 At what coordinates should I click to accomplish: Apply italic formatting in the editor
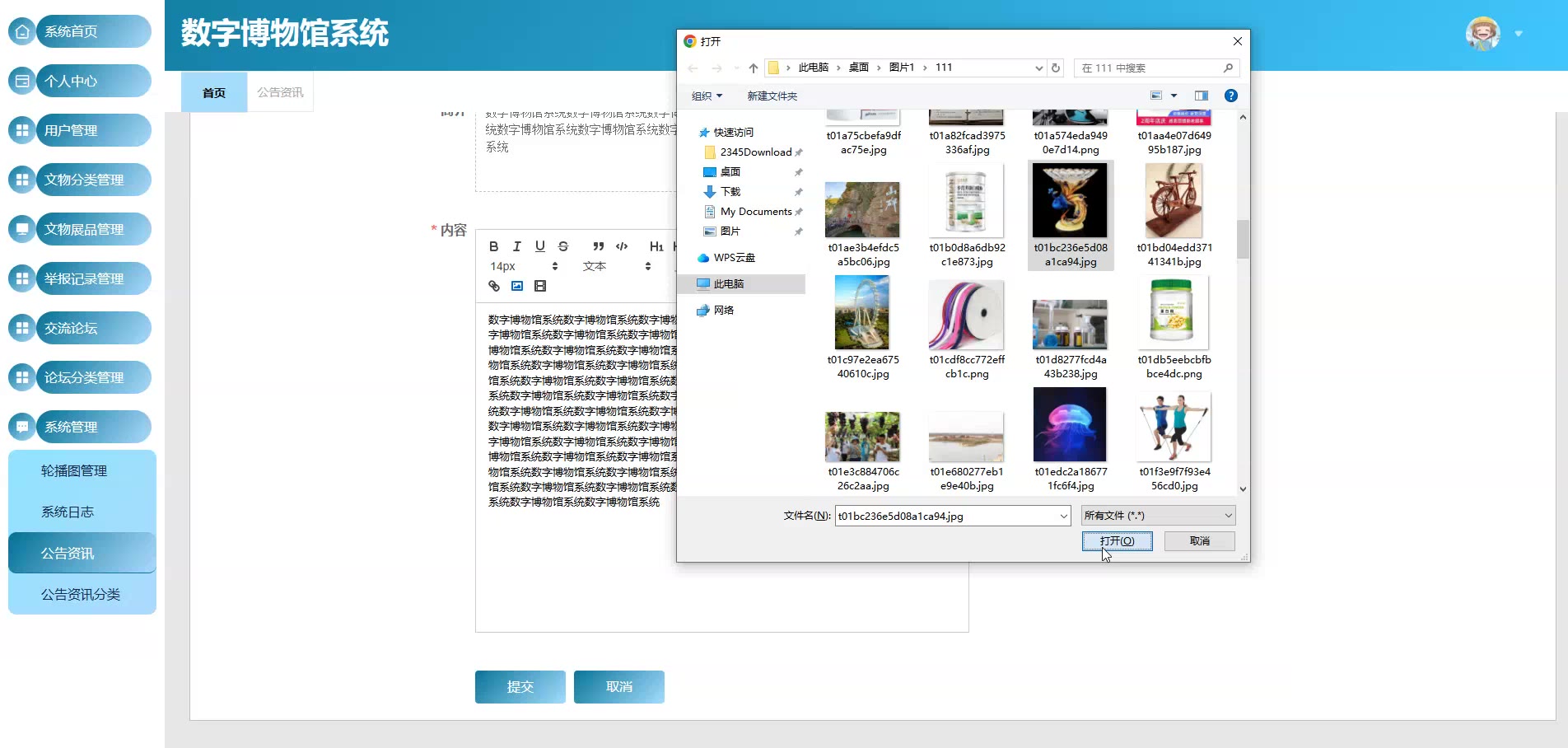pyautogui.click(x=516, y=246)
